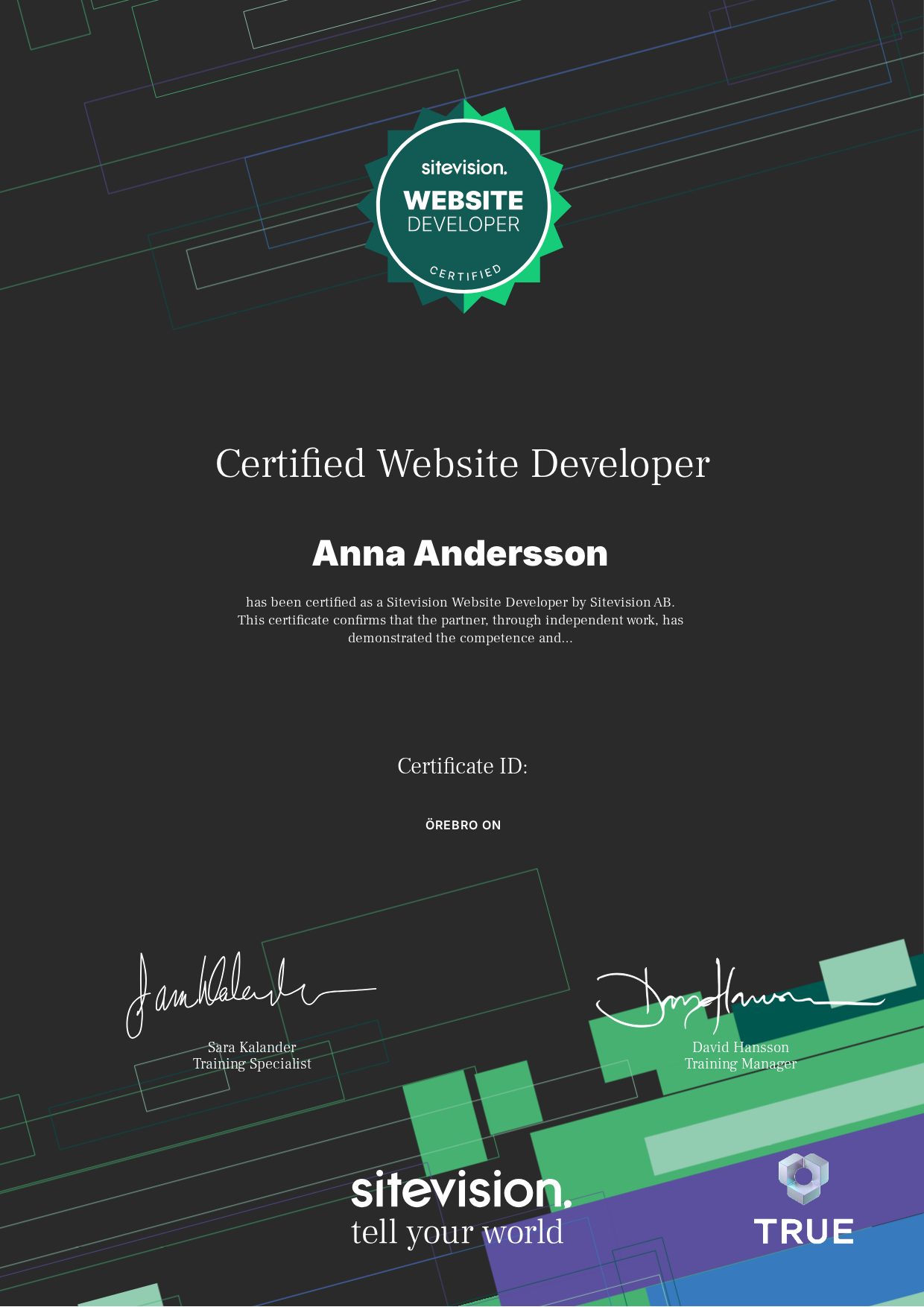Click the 'Sara Kalander' name text

(x=252, y=1047)
